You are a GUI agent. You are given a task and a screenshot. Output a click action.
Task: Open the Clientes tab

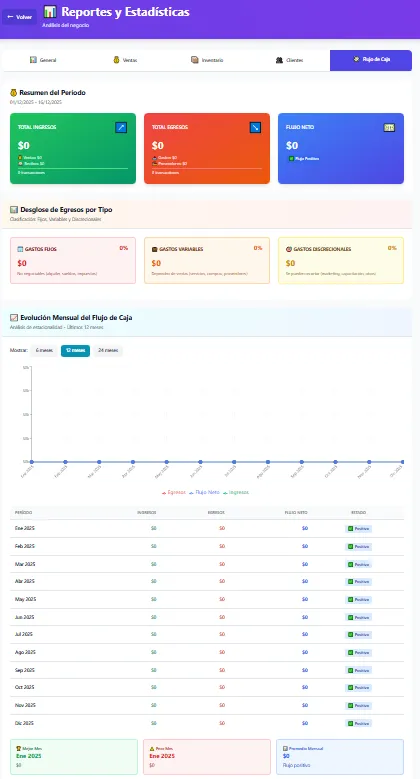(x=289, y=60)
